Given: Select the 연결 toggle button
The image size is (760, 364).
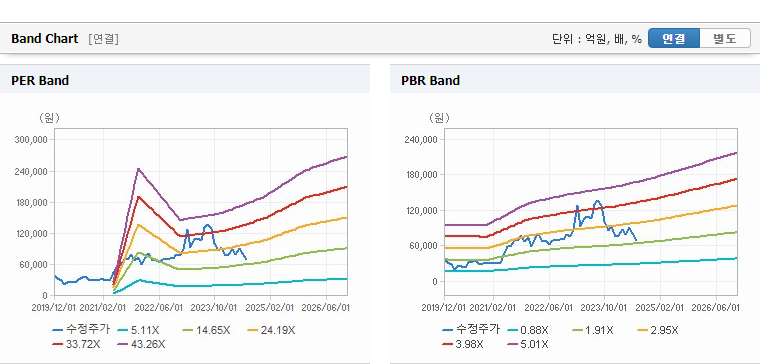Looking at the screenshot, I should 674,39.
